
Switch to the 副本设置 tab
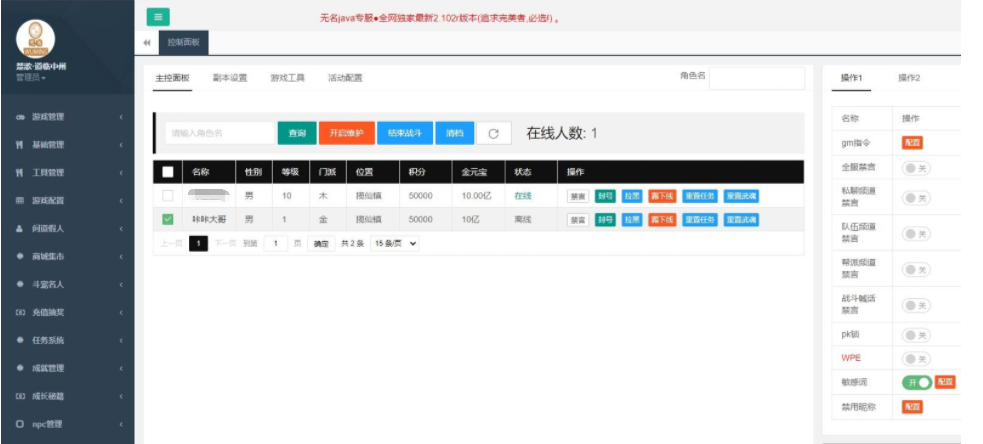tap(230, 78)
